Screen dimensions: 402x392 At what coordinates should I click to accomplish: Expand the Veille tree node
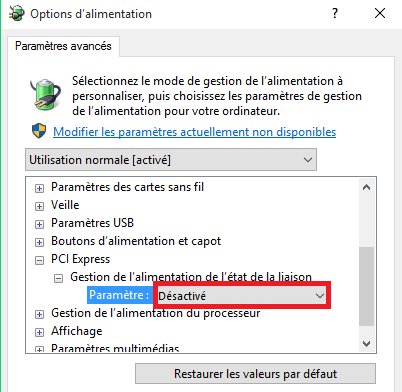pyautogui.click(x=39, y=206)
